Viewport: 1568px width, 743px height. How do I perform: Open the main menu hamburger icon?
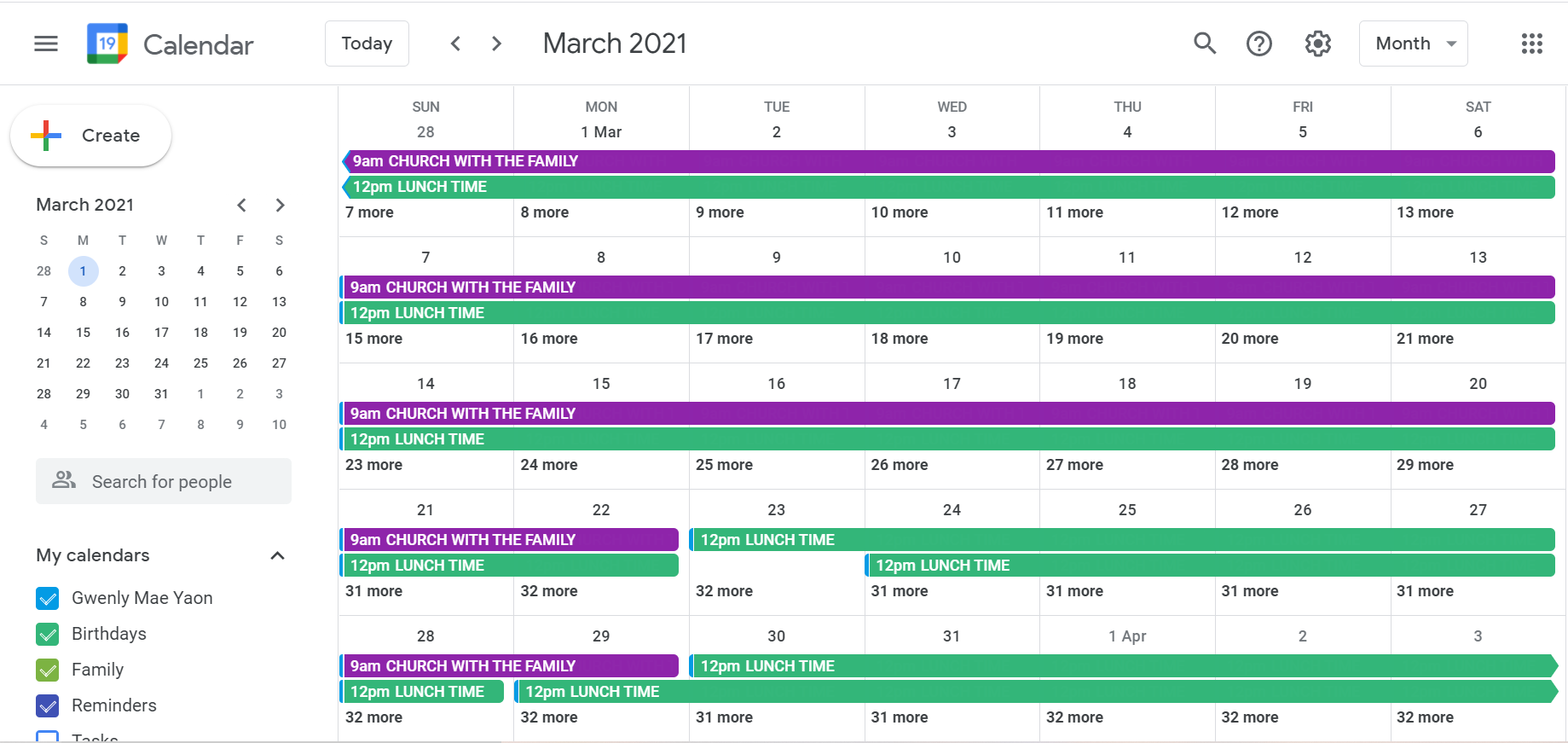click(46, 44)
